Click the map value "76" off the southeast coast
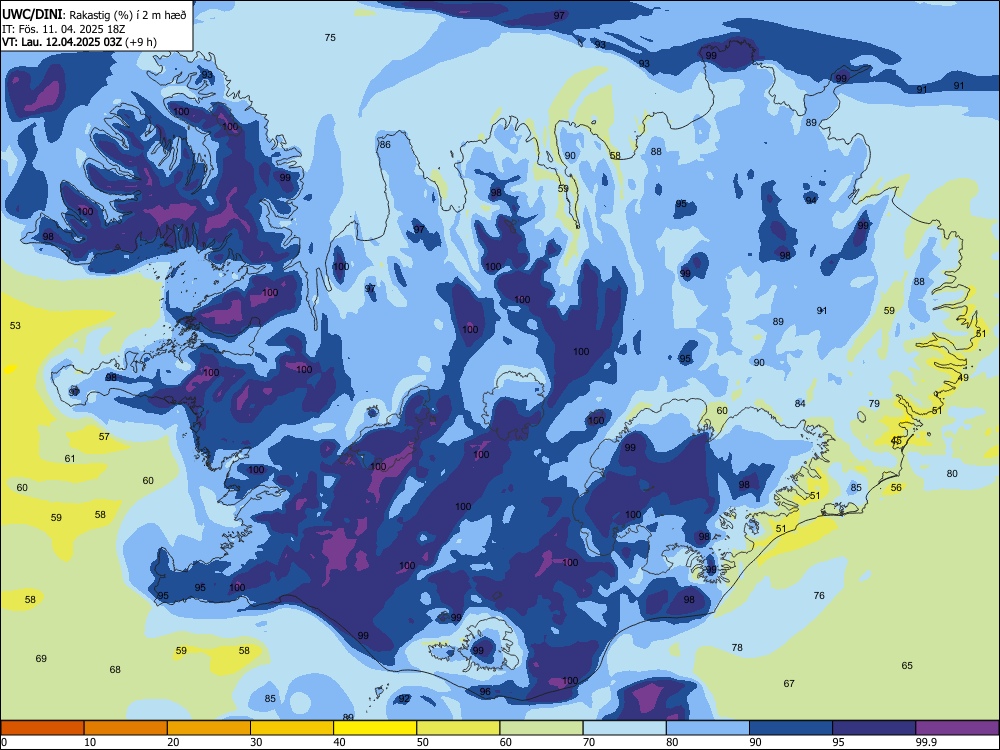This screenshot has height=750, width=1000. point(819,596)
